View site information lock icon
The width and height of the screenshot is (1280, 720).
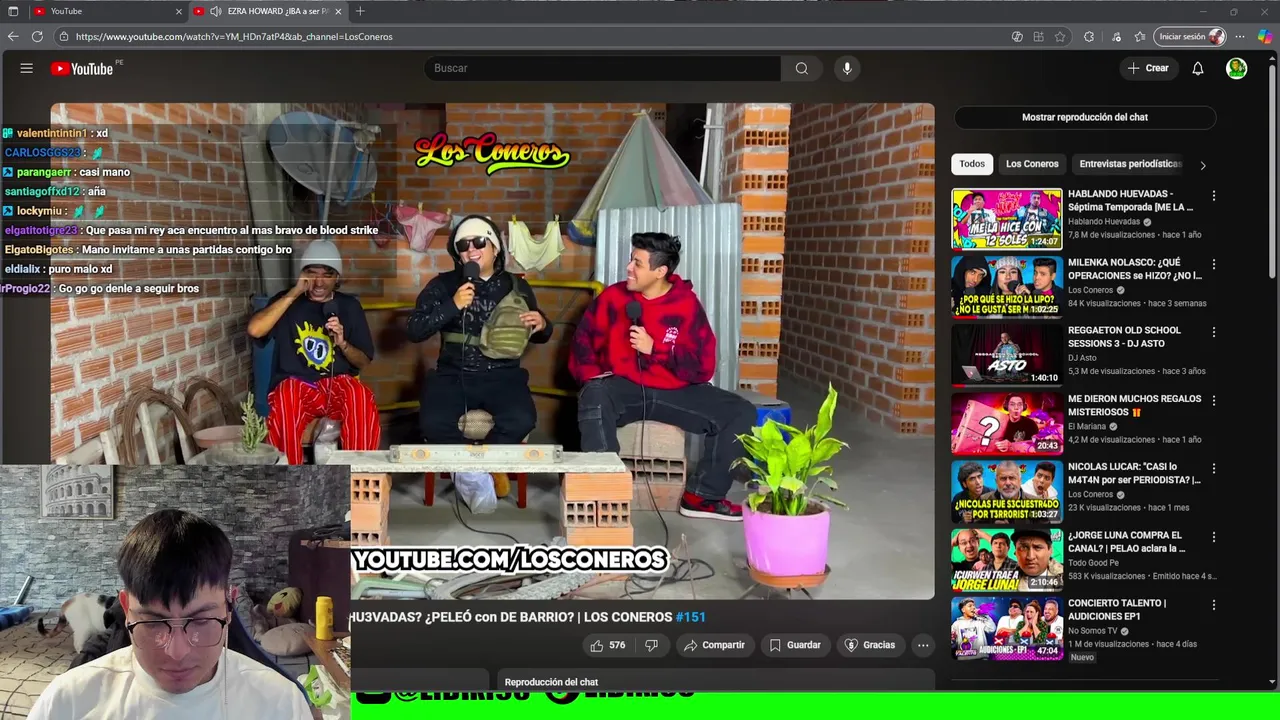(63, 36)
